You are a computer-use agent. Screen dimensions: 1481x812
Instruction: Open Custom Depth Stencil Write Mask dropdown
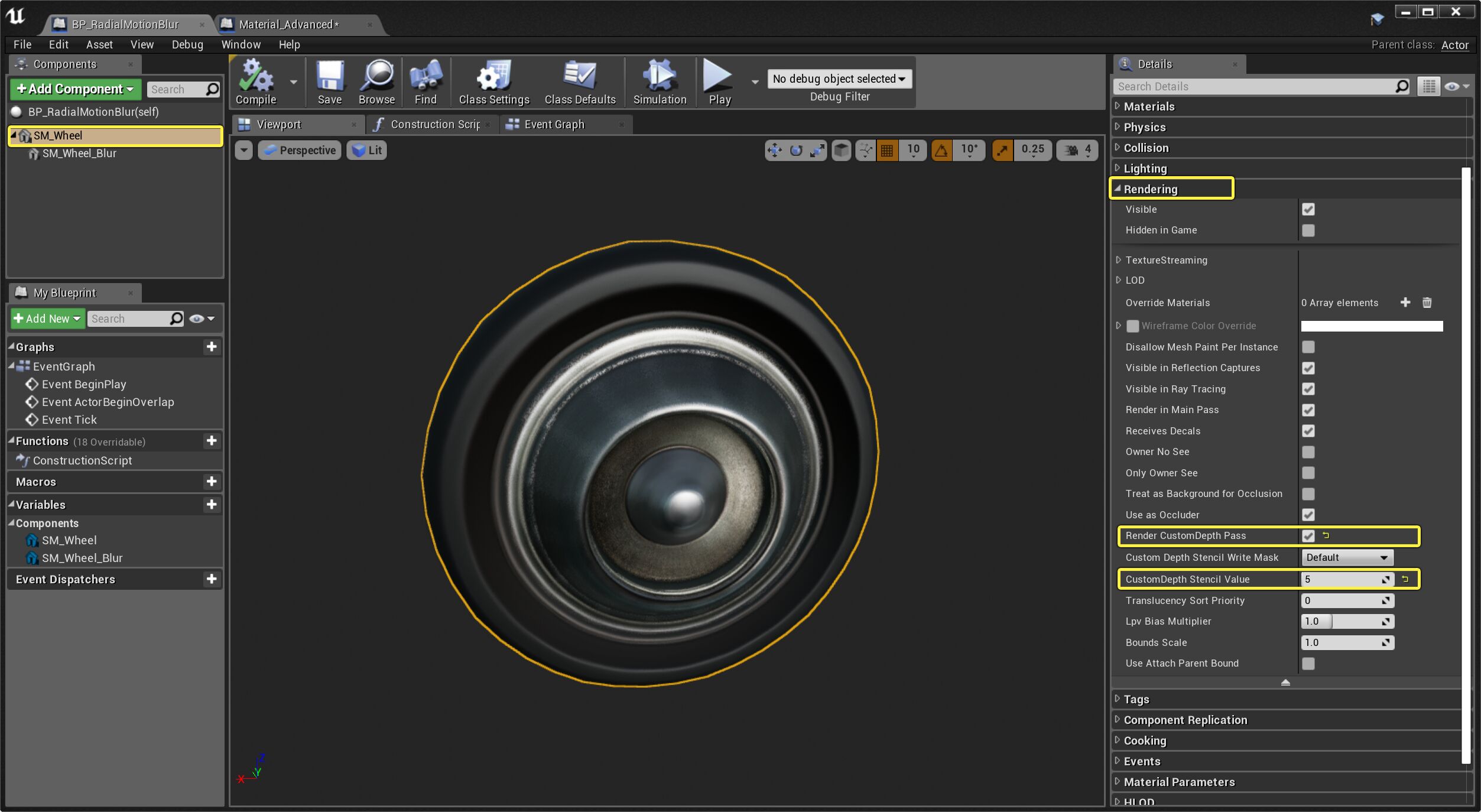click(x=1347, y=557)
